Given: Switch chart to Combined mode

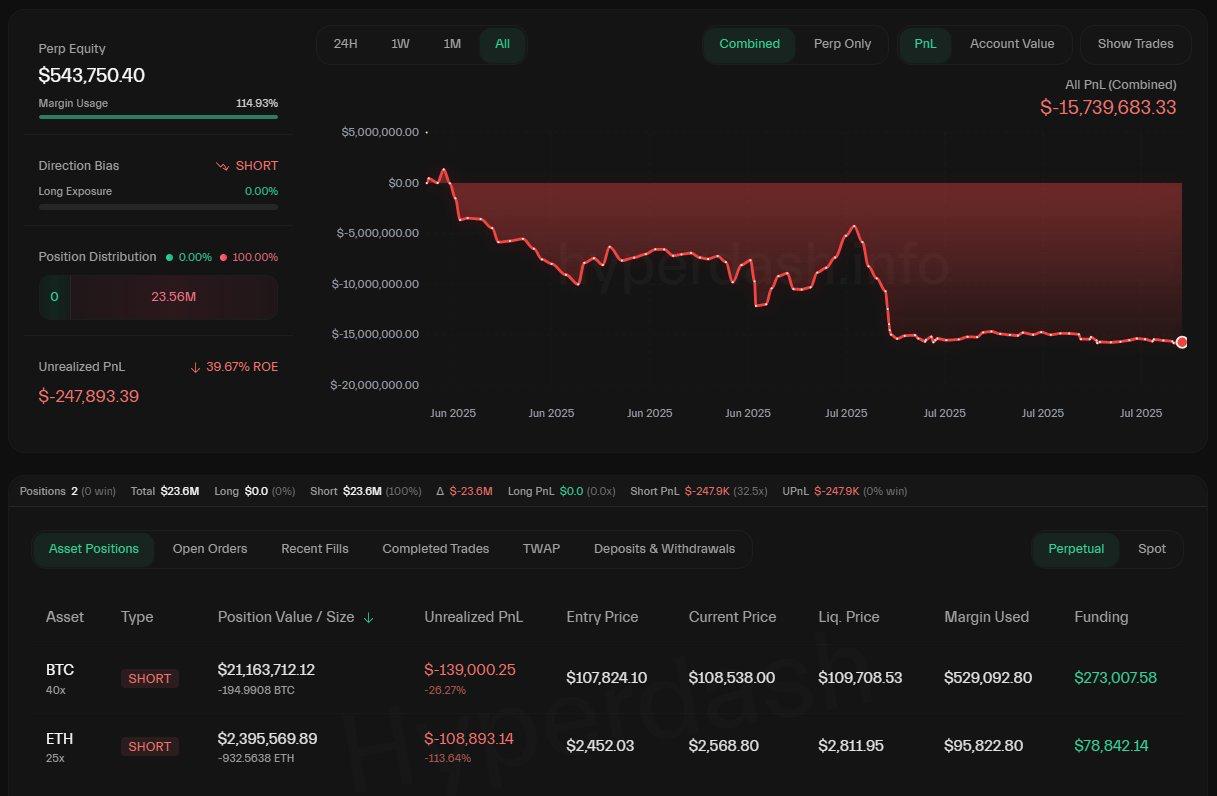Looking at the screenshot, I should click(x=749, y=44).
